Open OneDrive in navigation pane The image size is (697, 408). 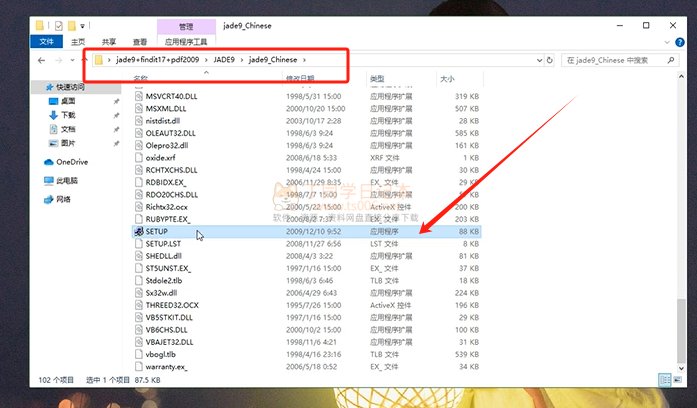(x=72, y=162)
